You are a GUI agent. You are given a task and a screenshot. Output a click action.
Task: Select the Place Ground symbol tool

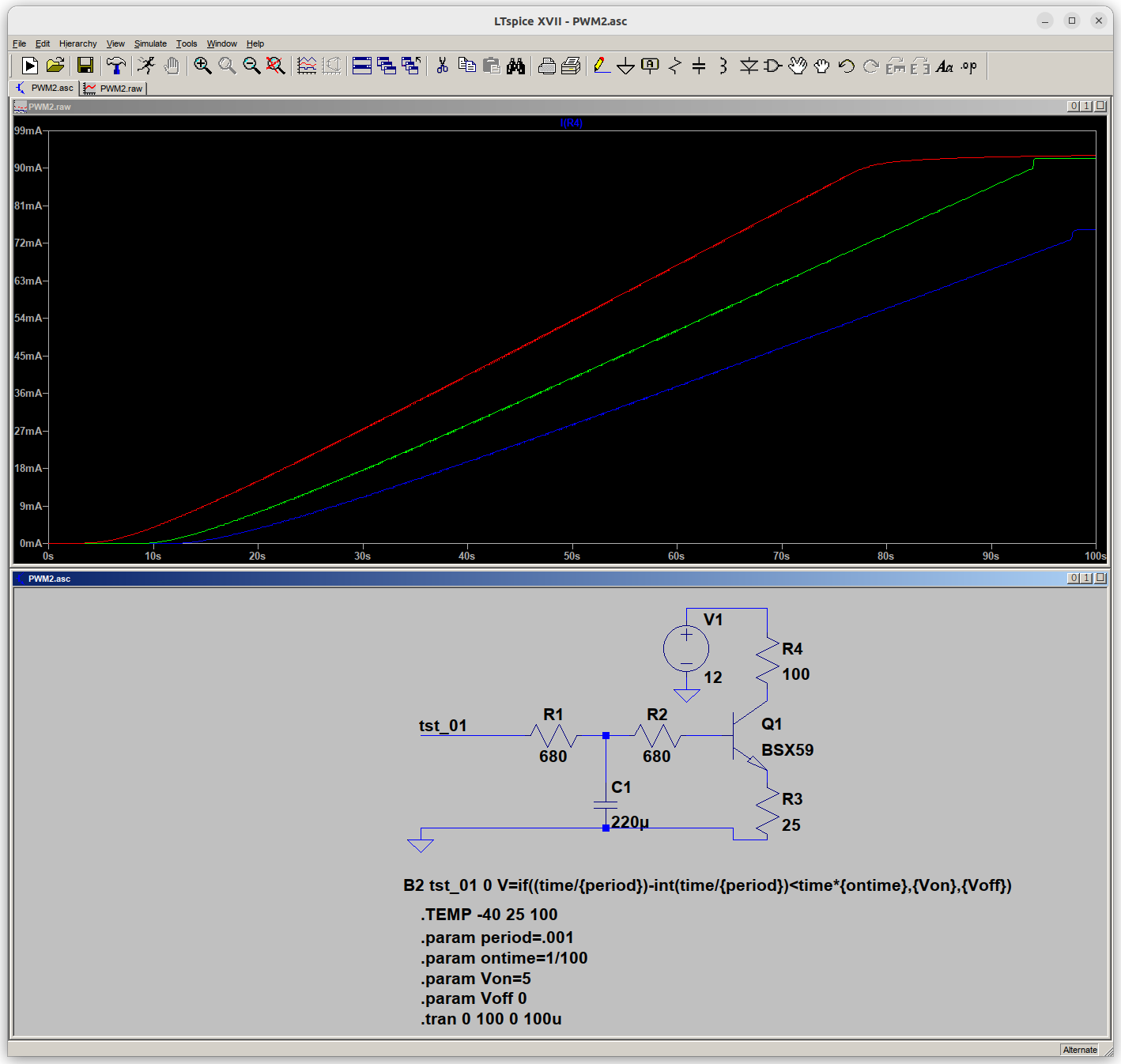625,66
